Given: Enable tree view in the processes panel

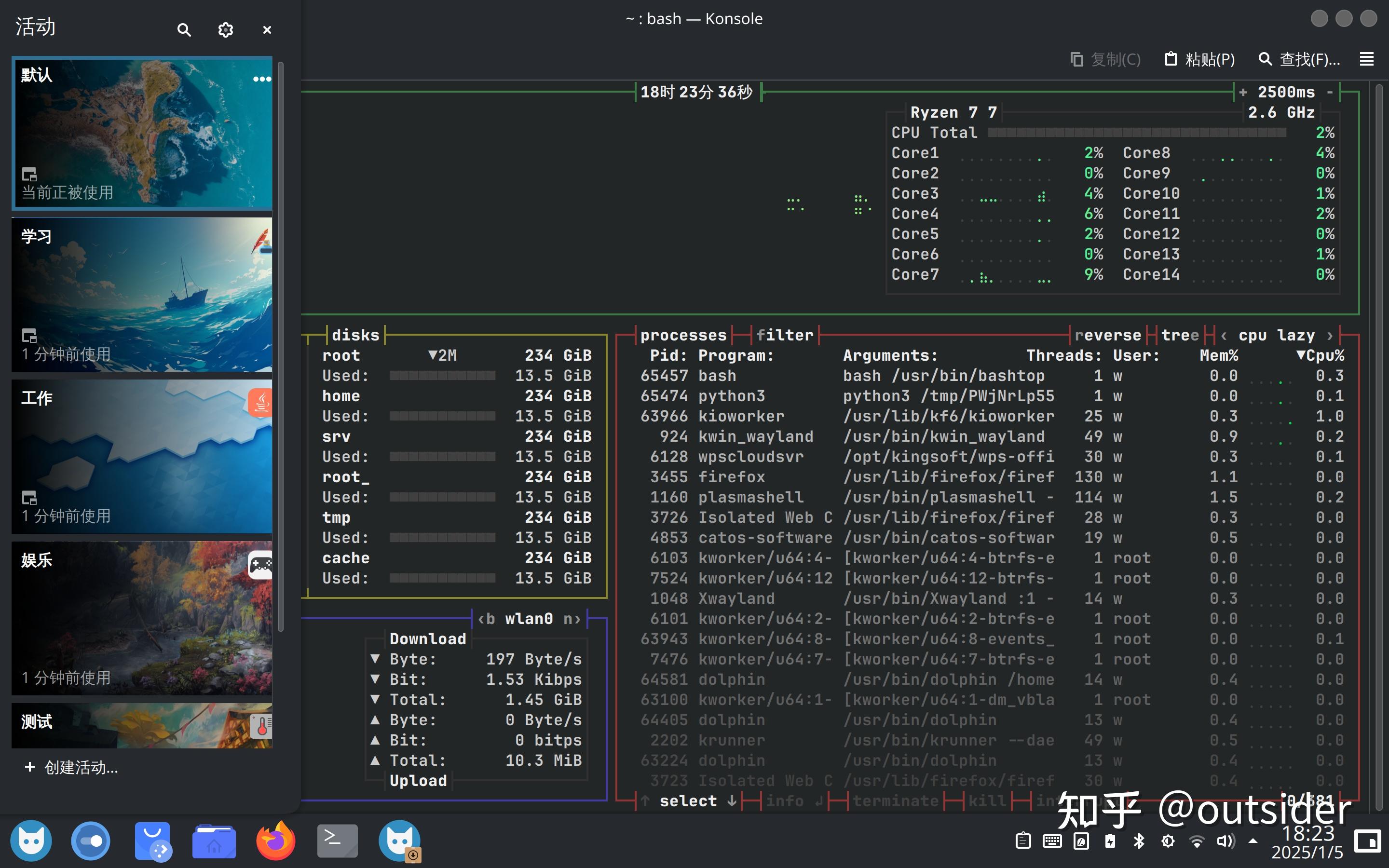Looking at the screenshot, I should coord(1180,335).
